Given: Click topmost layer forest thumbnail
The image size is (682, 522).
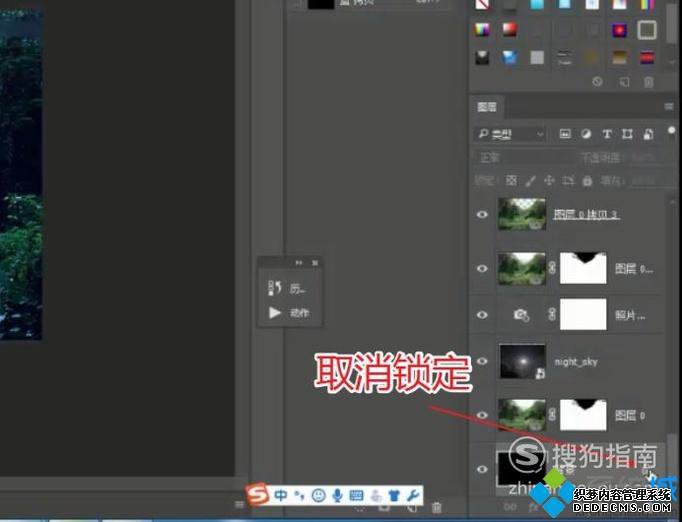Looking at the screenshot, I should [x=522, y=214].
